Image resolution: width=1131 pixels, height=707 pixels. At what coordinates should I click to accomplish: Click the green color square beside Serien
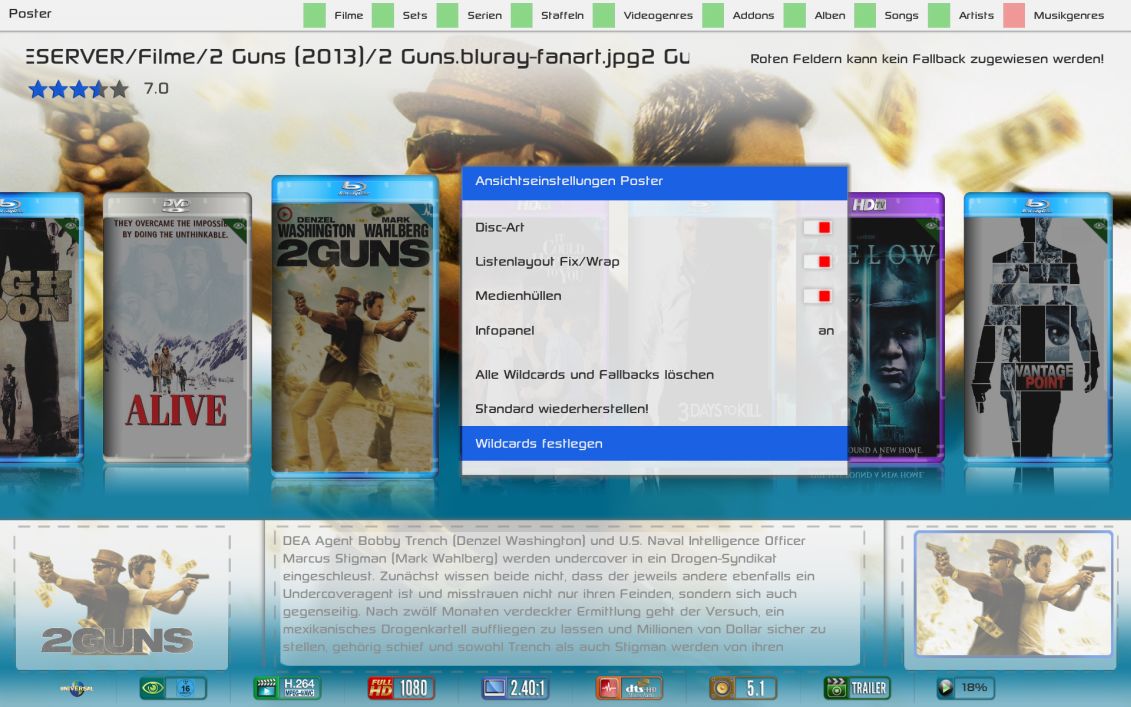pos(447,15)
